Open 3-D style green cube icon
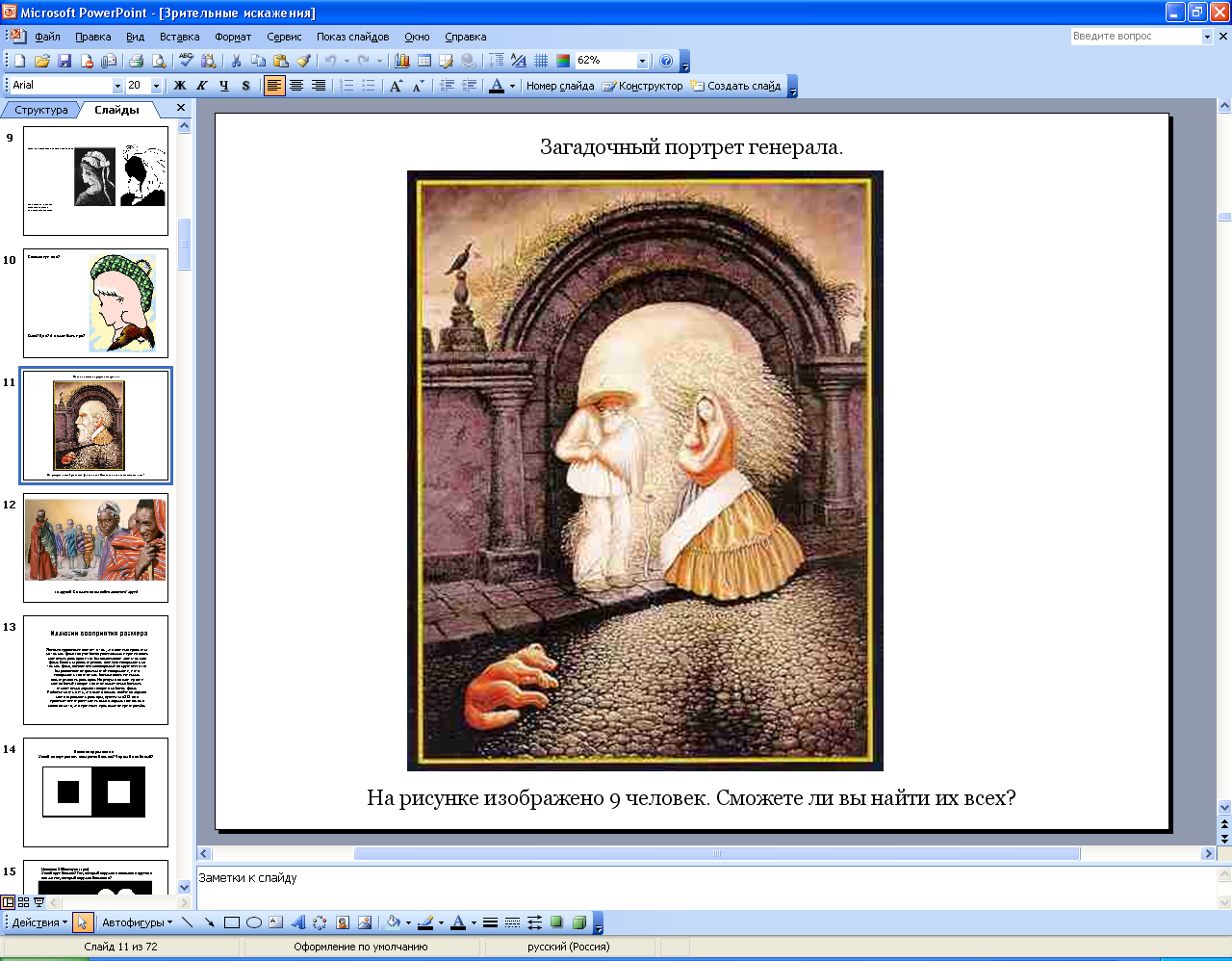Viewport: 1232px width, 961px height. pos(578,922)
